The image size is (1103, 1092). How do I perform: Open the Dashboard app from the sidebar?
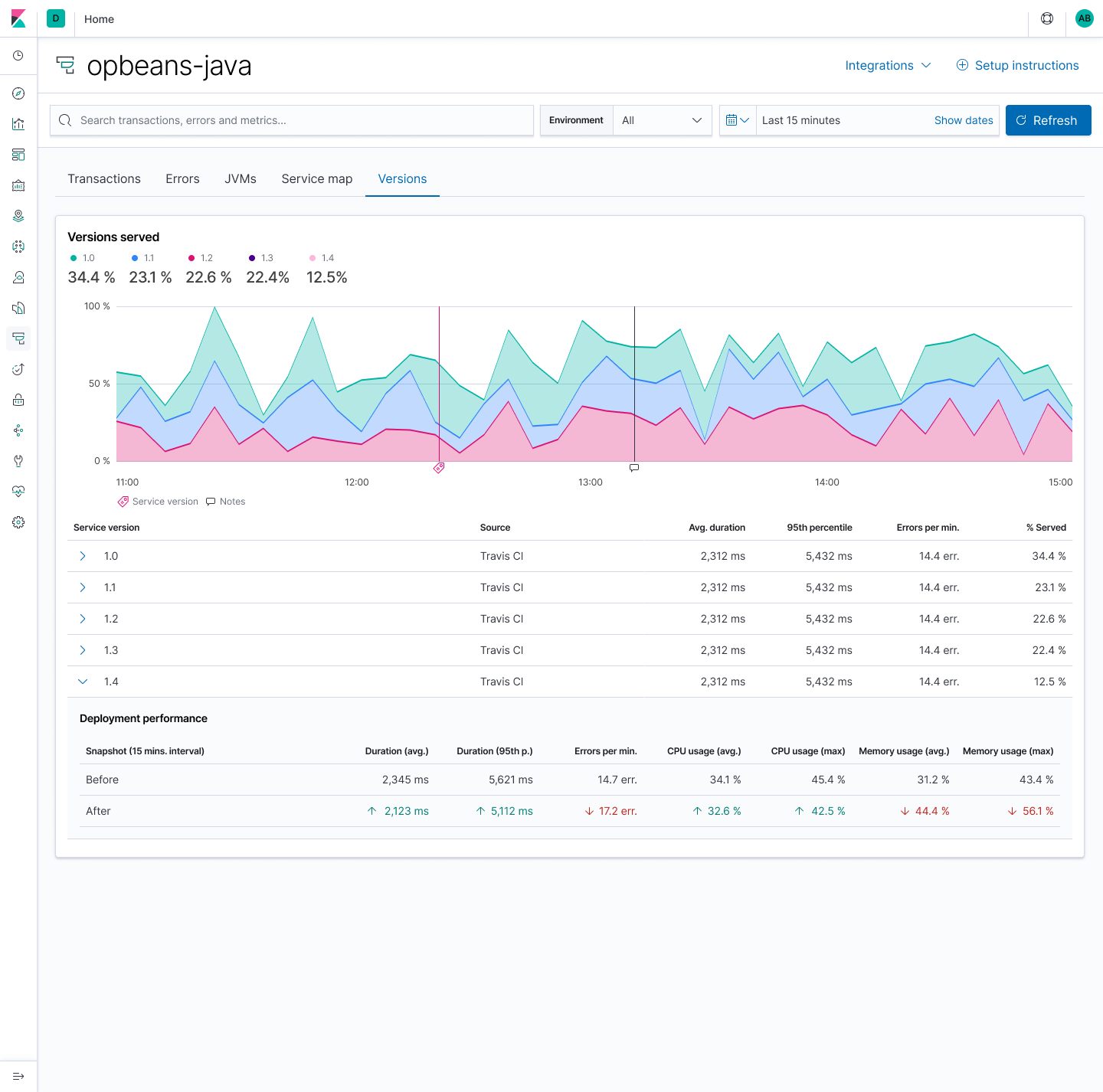pyautogui.click(x=18, y=155)
